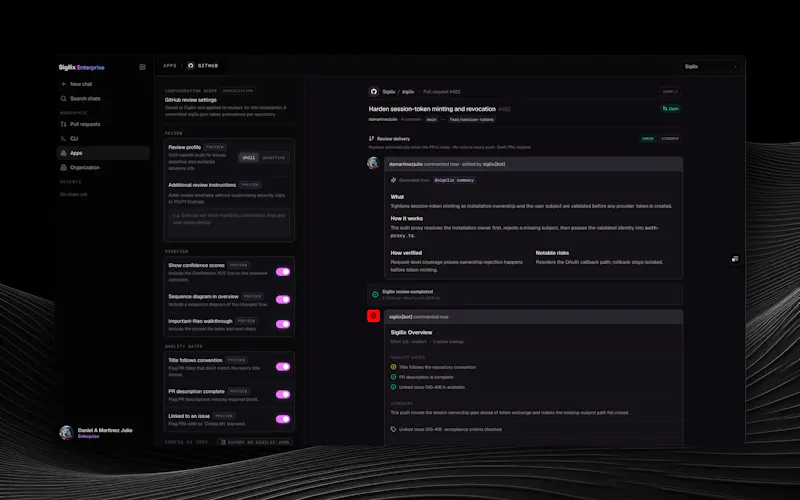
Task: Click the How verified heading
Action: click(406, 253)
